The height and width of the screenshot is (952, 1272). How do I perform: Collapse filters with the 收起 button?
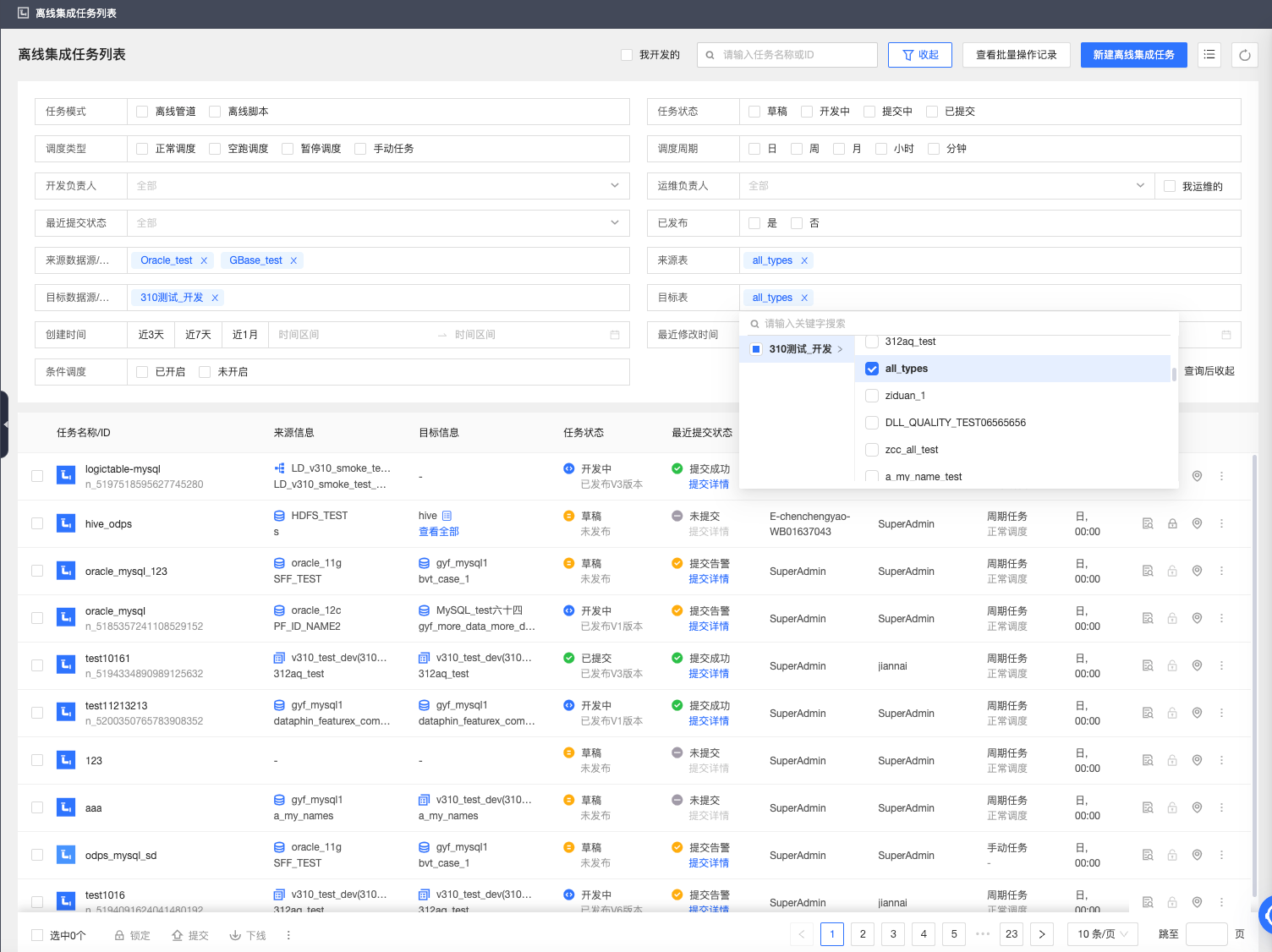coord(920,55)
